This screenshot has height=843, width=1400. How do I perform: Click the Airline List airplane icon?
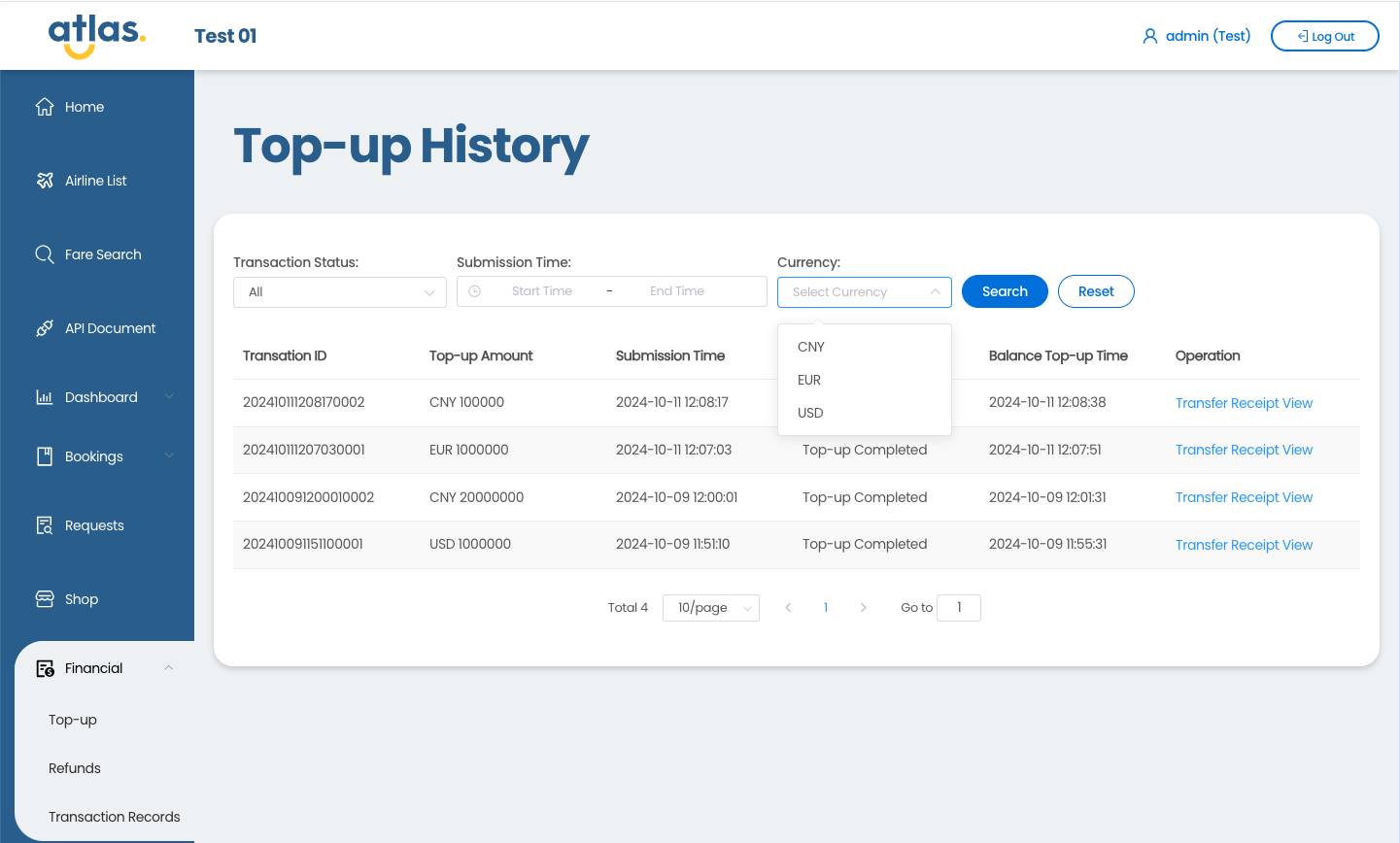pyautogui.click(x=45, y=181)
